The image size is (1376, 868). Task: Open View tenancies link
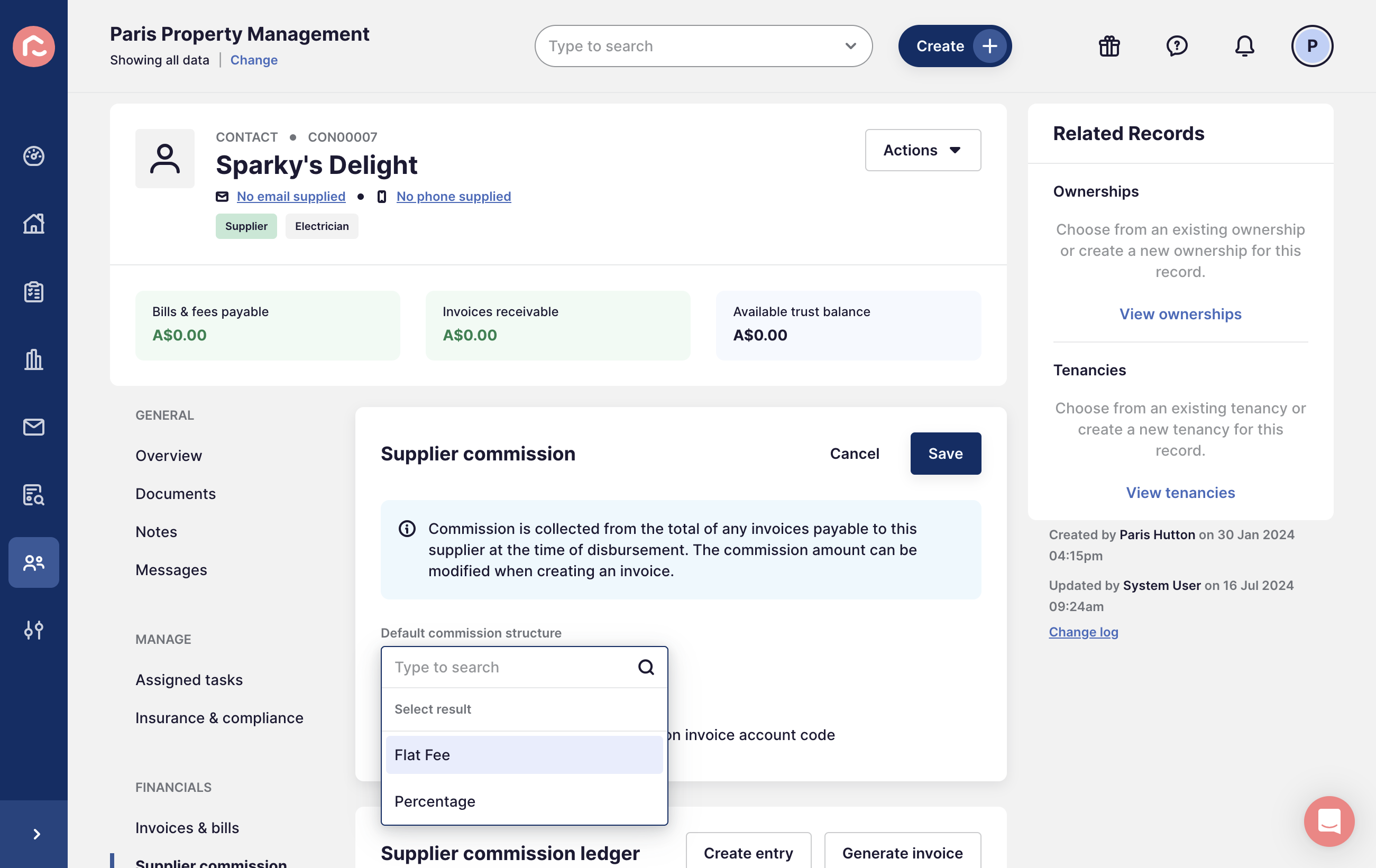[1180, 493]
